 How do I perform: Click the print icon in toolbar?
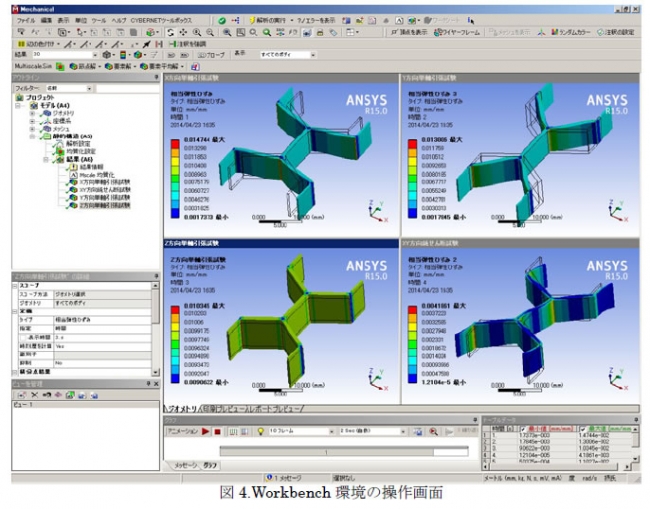point(320,32)
